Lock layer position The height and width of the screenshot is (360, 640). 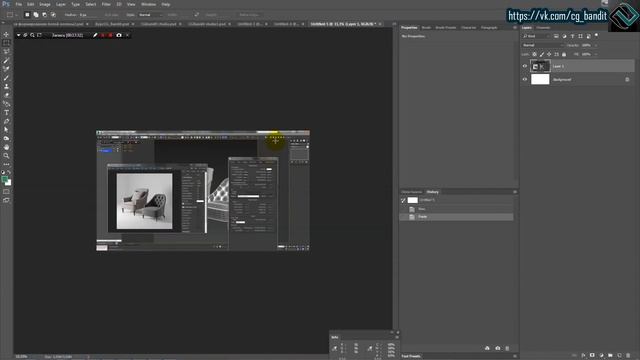(x=549, y=54)
